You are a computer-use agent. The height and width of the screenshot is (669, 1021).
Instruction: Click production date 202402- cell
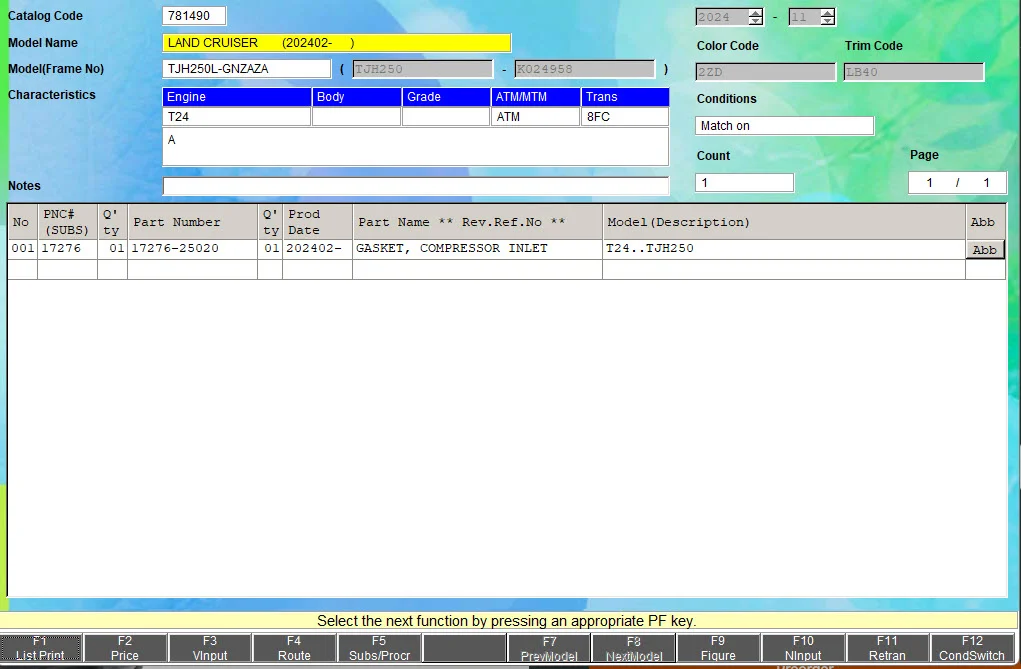pyautogui.click(x=317, y=249)
